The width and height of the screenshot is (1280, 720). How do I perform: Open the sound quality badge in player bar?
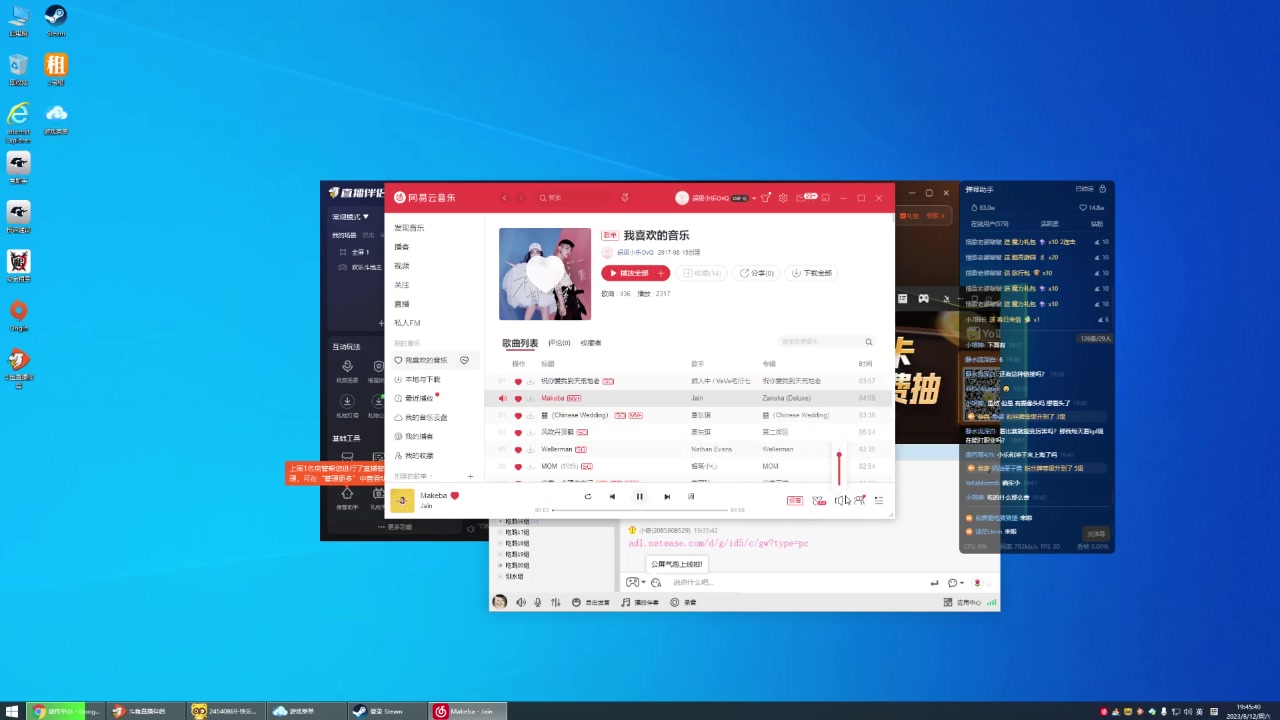tap(795, 500)
